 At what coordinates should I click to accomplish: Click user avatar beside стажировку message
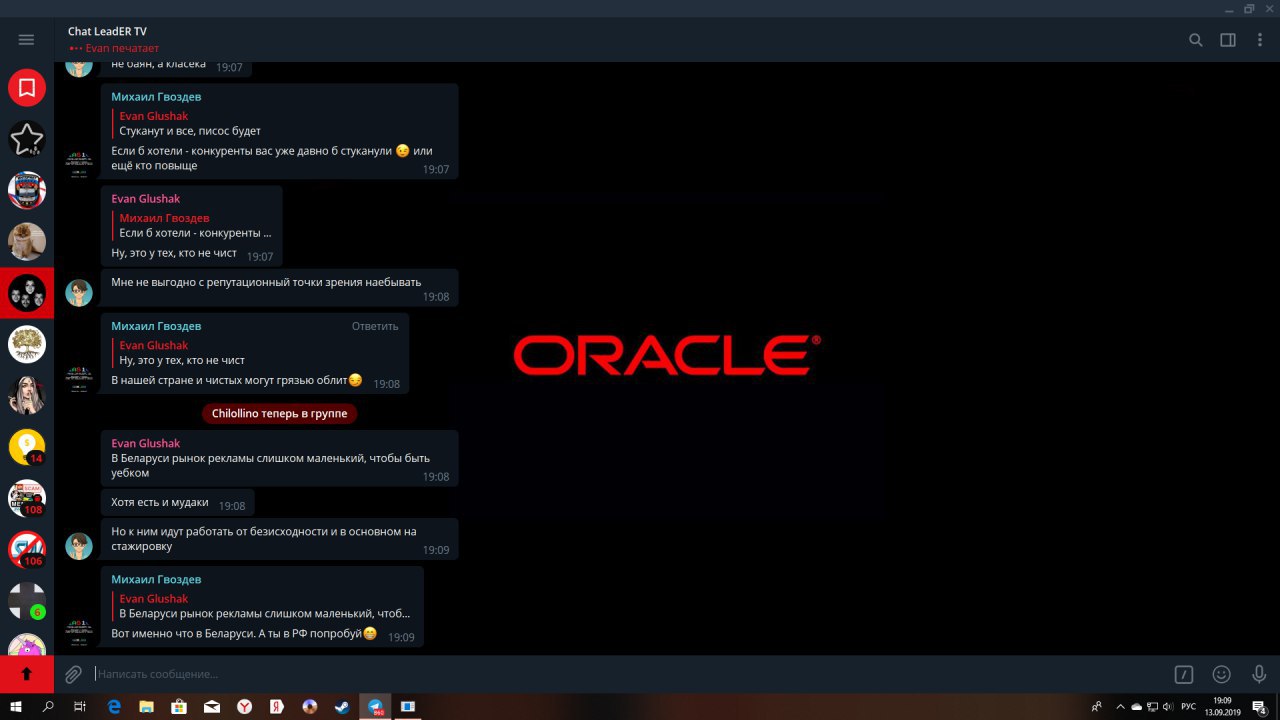(79, 546)
